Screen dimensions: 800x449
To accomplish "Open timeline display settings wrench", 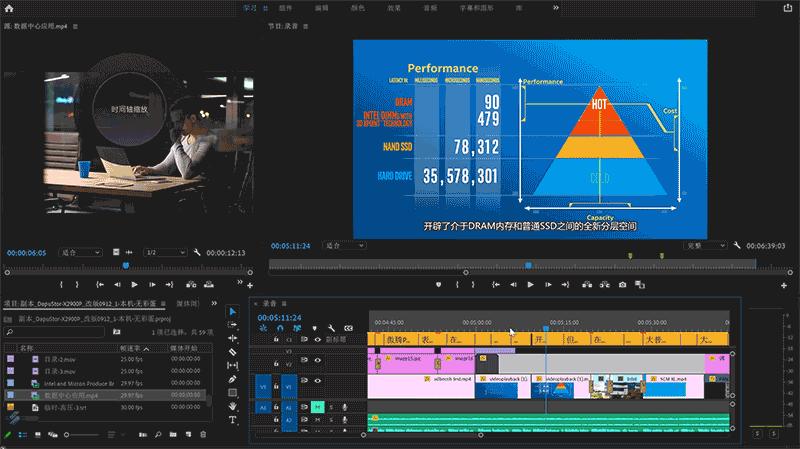I will [331, 328].
